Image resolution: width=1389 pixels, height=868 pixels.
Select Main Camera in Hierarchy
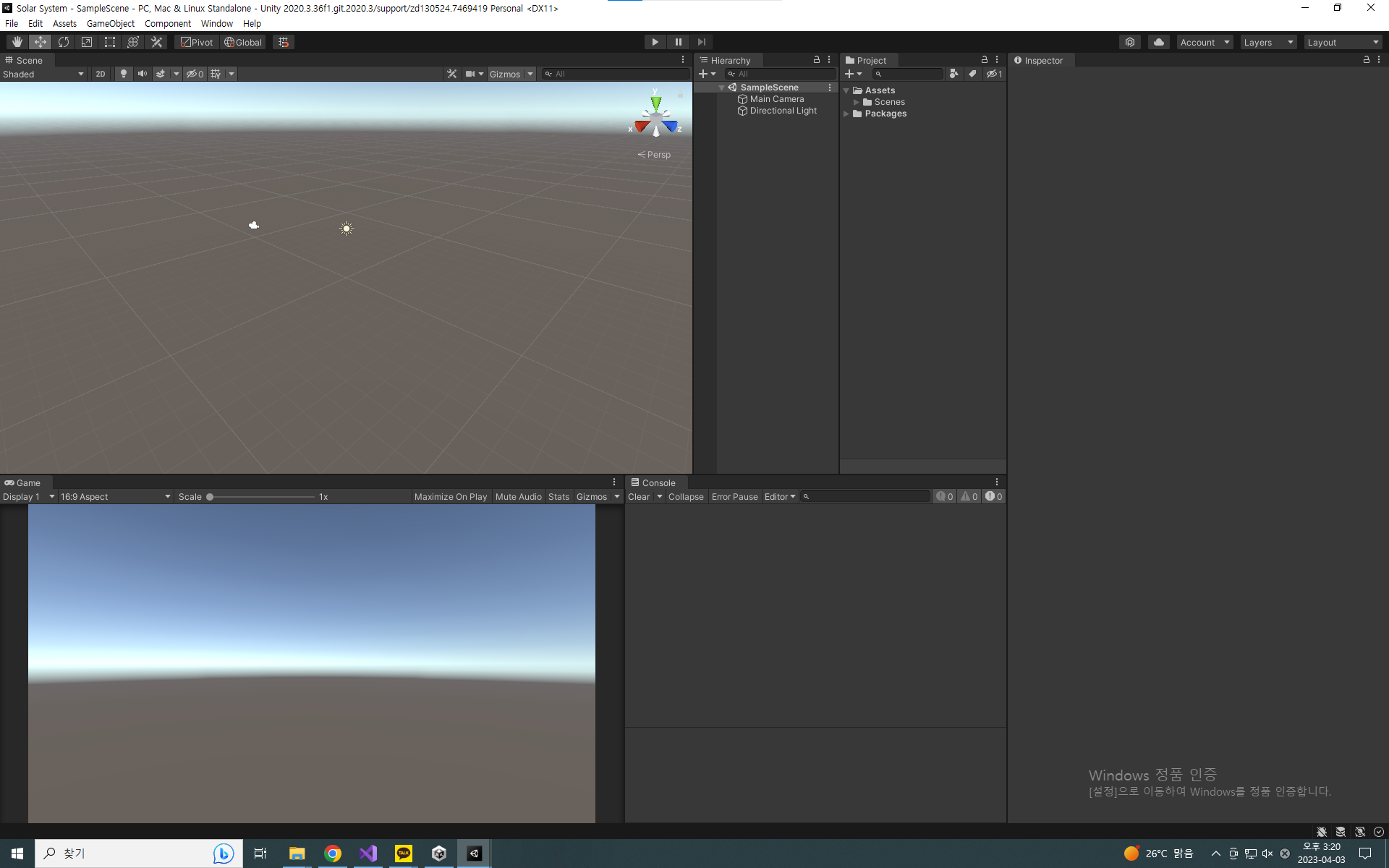776,99
